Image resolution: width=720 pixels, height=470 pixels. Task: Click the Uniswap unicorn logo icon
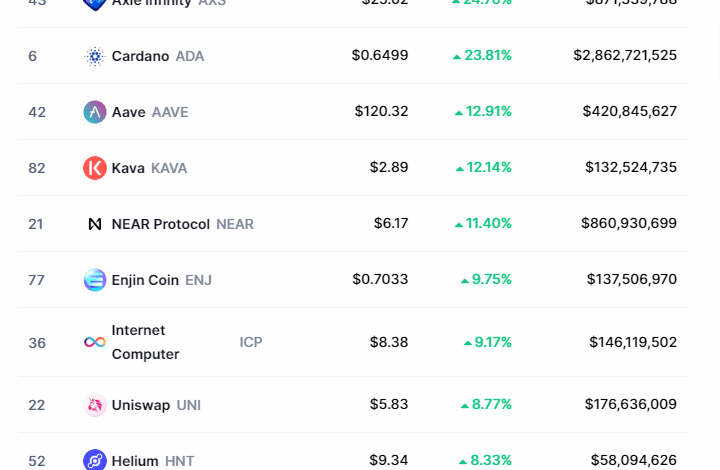coord(95,405)
